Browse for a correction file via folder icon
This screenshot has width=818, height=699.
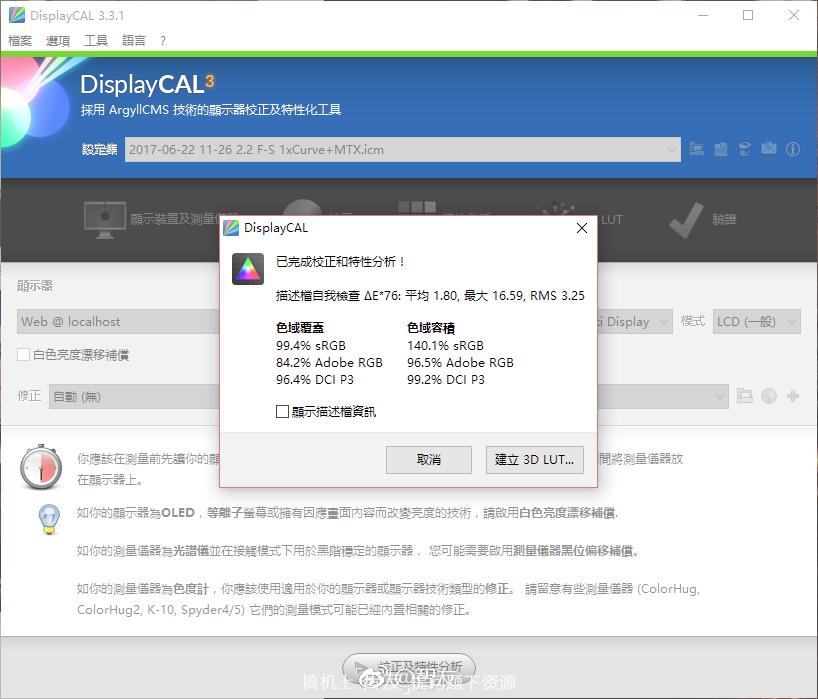click(x=745, y=396)
